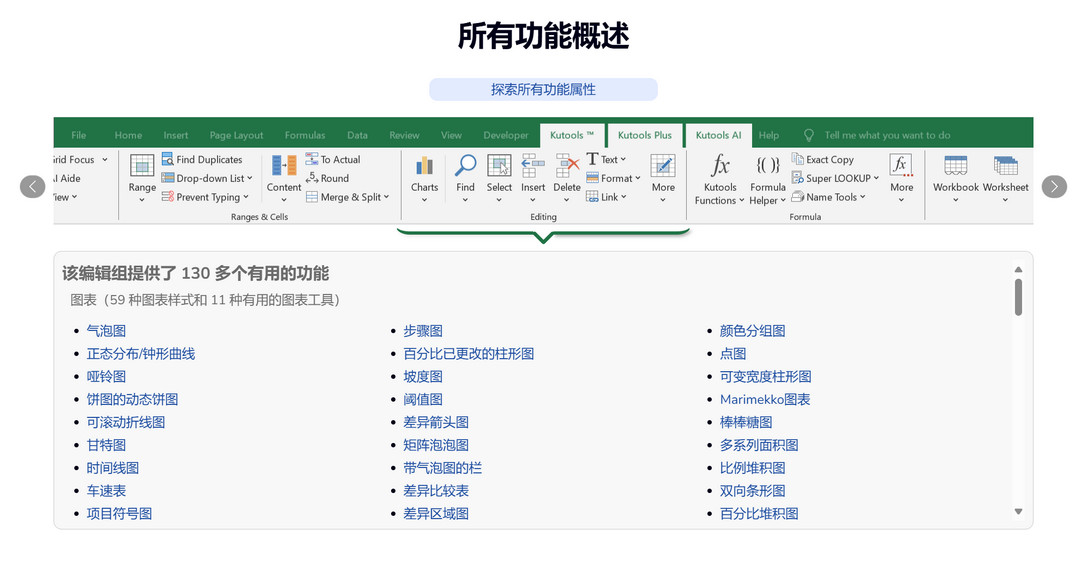The height and width of the screenshot is (583, 1080).
Task: Open the 双向条形图 link
Action: tap(752, 491)
